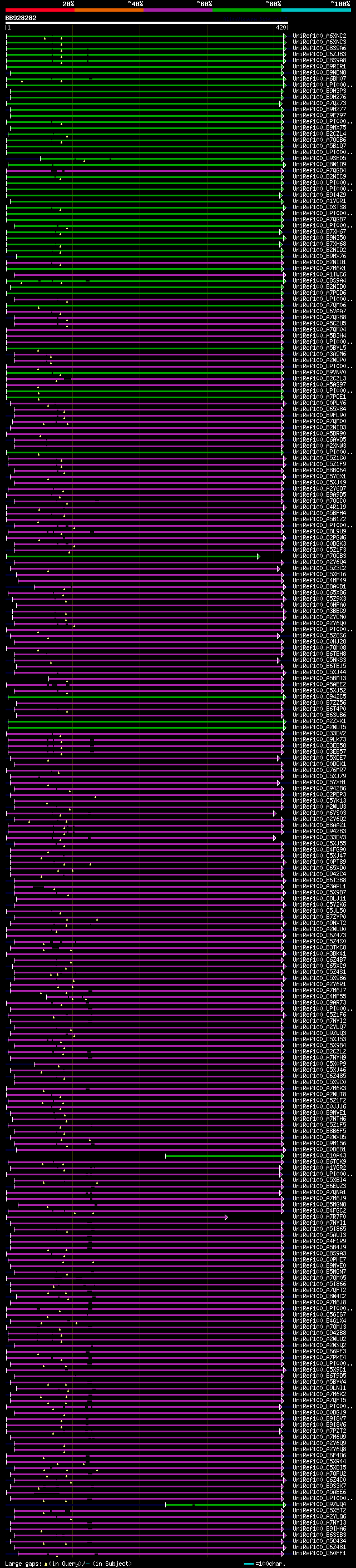
Task: Open hit UniRef100_Q9LK73
Action: pos(319,740)
